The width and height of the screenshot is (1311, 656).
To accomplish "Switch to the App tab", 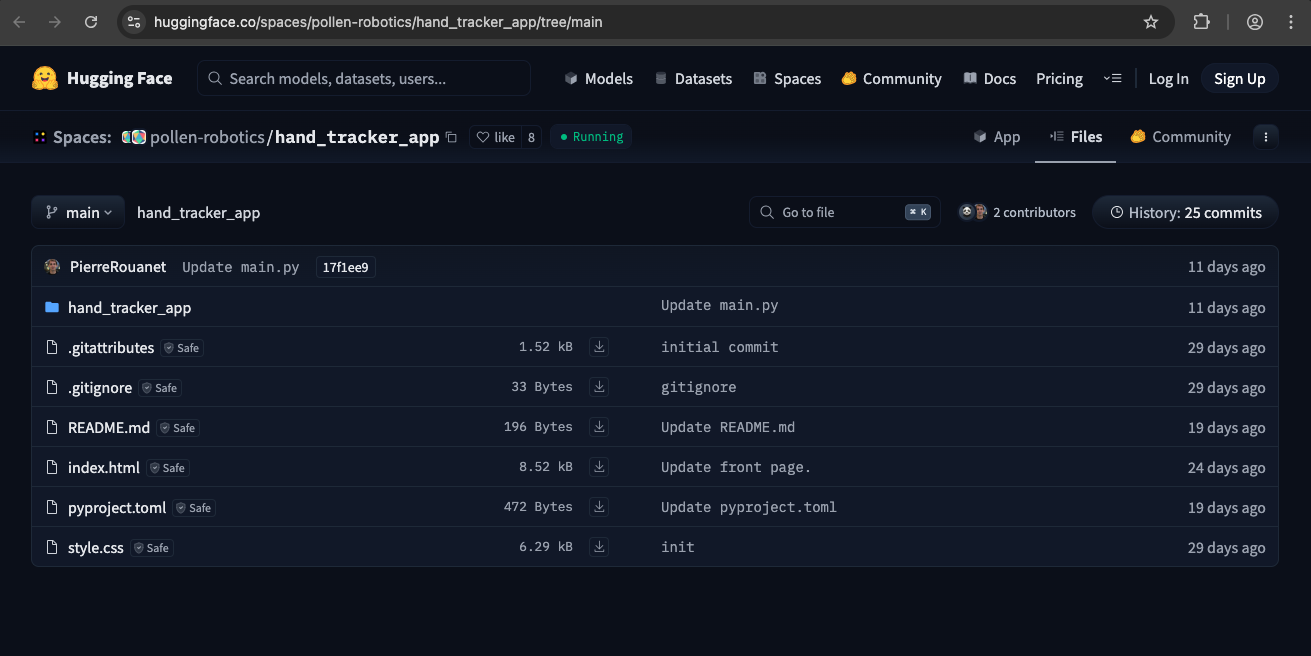I will (x=996, y=137).
